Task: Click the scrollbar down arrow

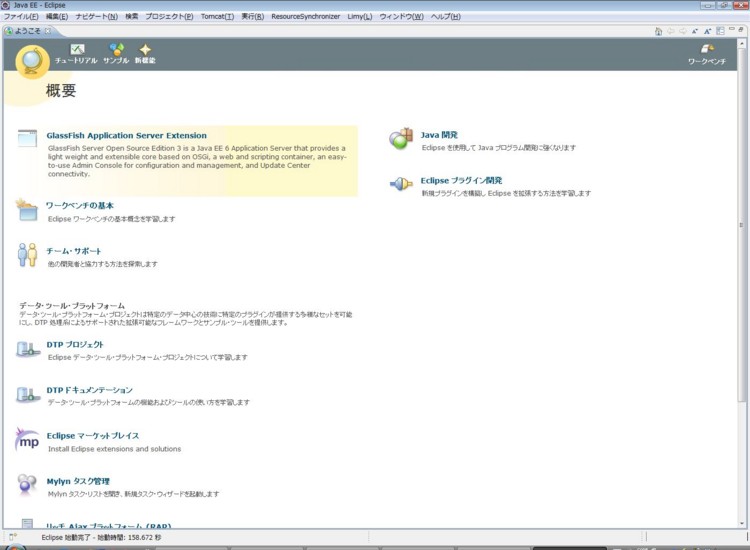Action: (742, 523)
